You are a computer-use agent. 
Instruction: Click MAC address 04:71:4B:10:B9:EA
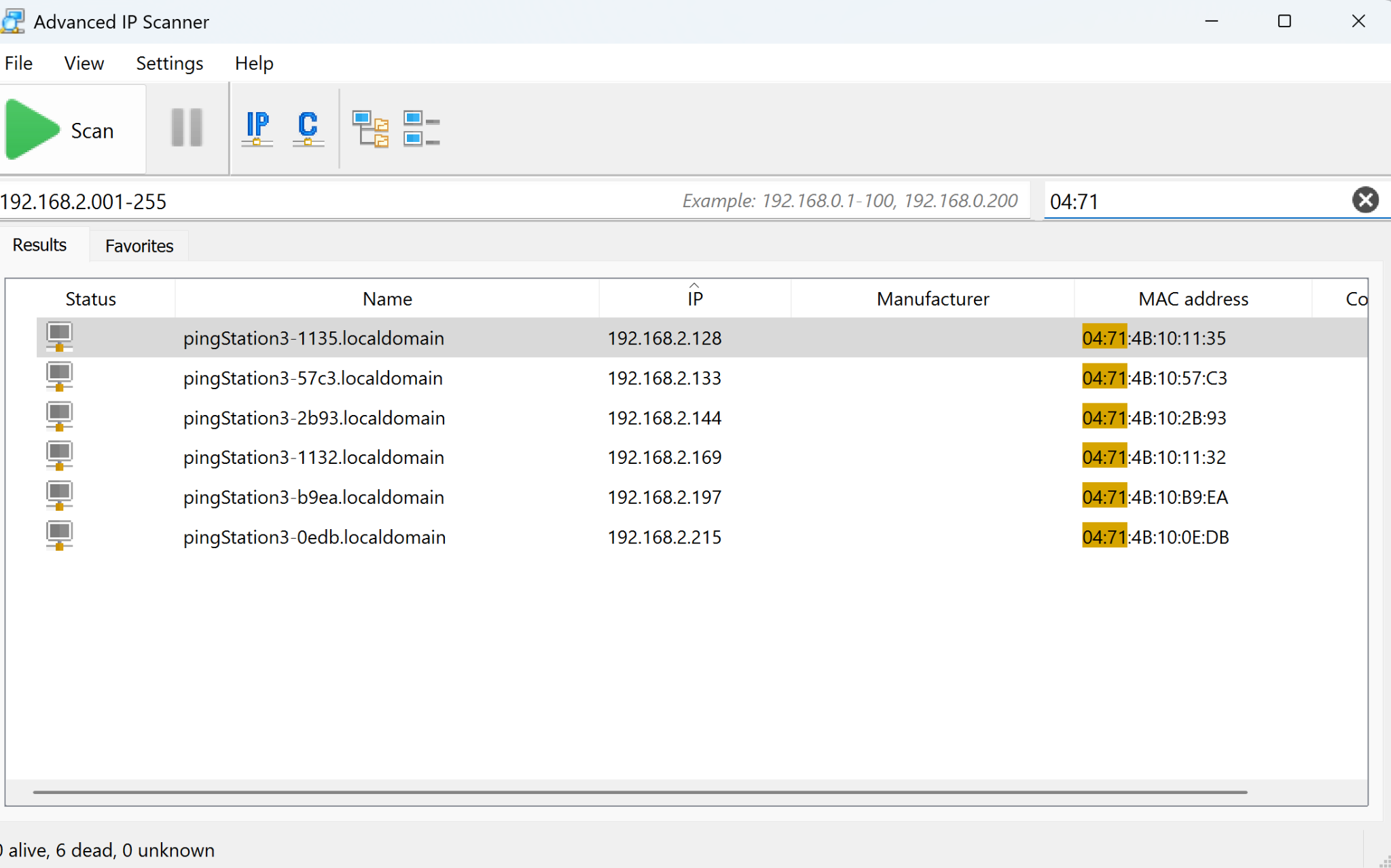click(x=1155, y=497)
